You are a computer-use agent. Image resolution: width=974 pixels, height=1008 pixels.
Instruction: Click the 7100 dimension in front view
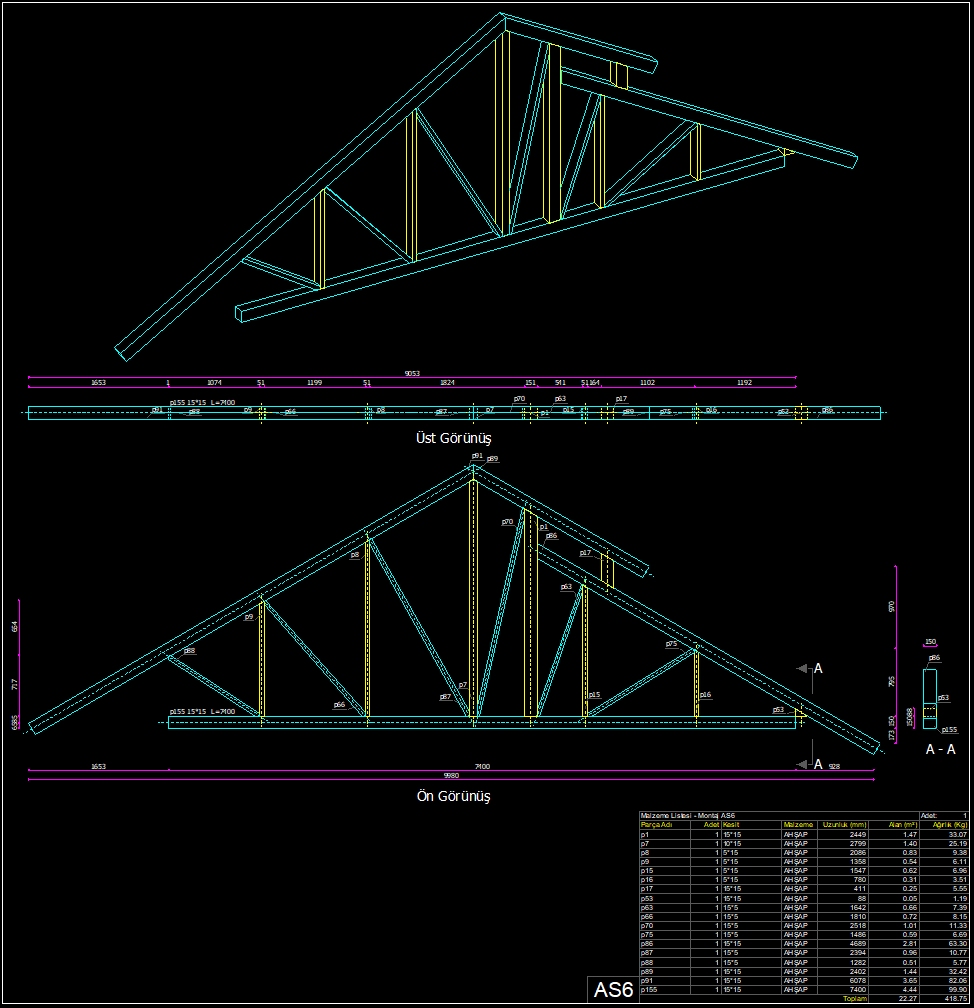tap(481, 767)
